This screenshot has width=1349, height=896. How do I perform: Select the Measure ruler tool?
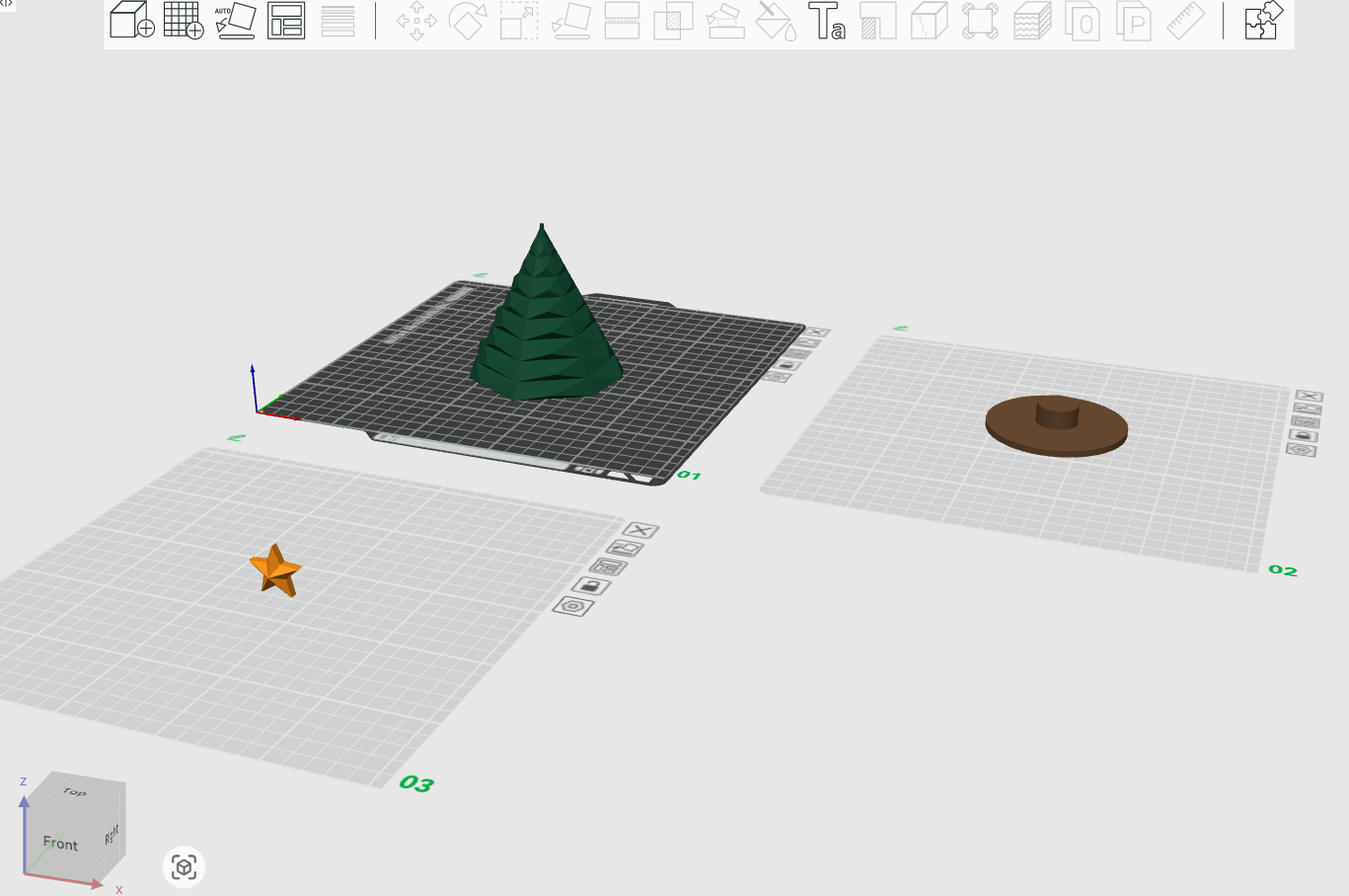[x=1185, y=21]
